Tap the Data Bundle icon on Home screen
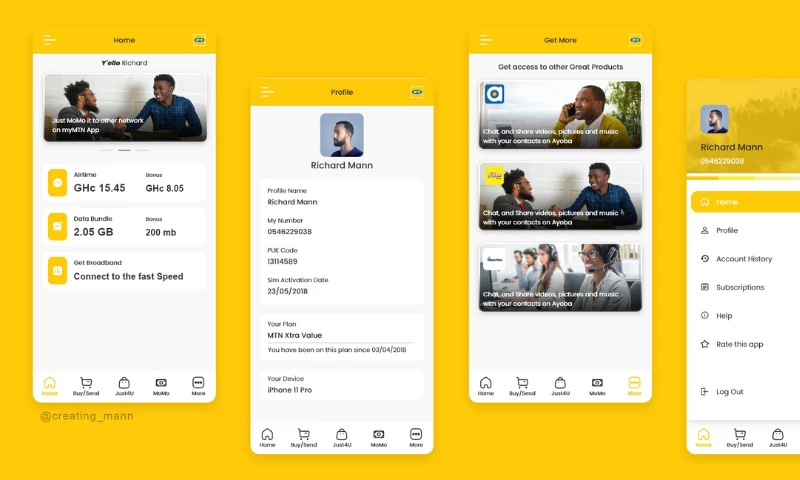The image size is (800, 480). [58, 226]
